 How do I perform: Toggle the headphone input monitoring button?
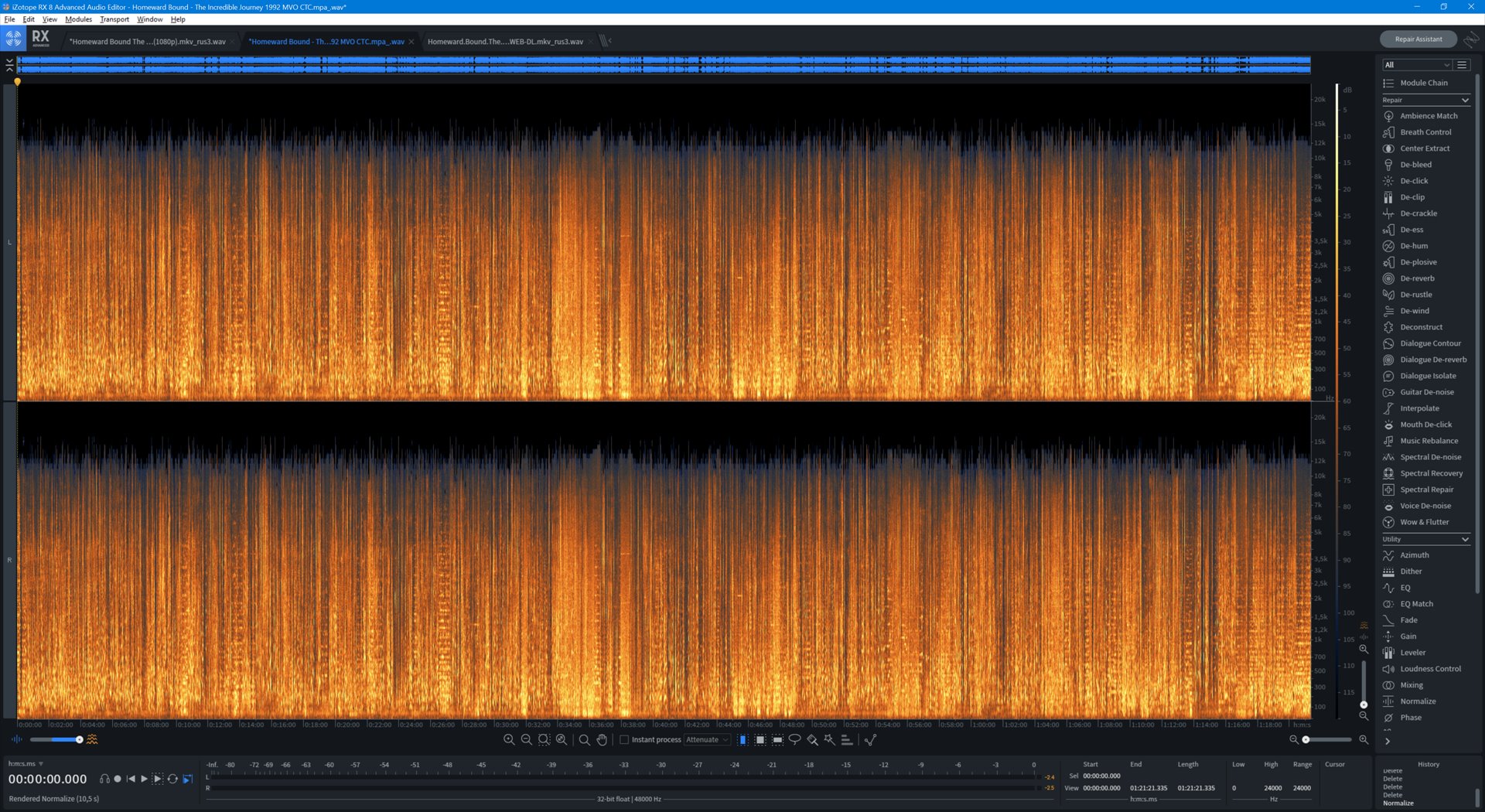[104, 779]
